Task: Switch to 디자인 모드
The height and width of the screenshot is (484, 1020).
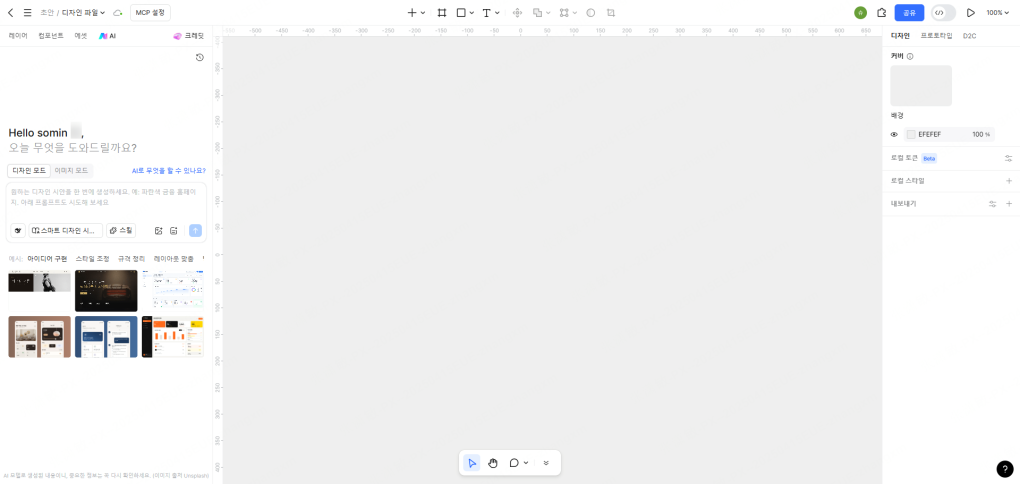Action: (x=29, y=170)
